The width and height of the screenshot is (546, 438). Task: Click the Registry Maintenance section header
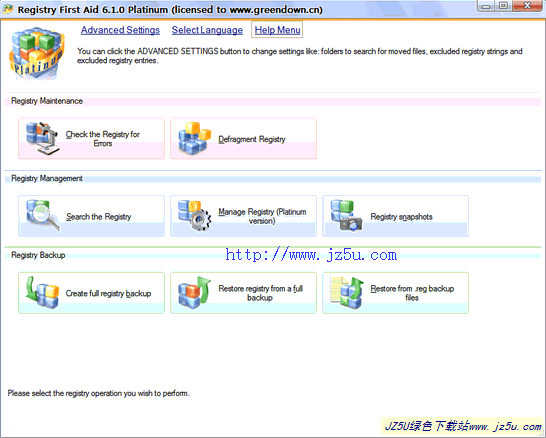click(47, 101)
